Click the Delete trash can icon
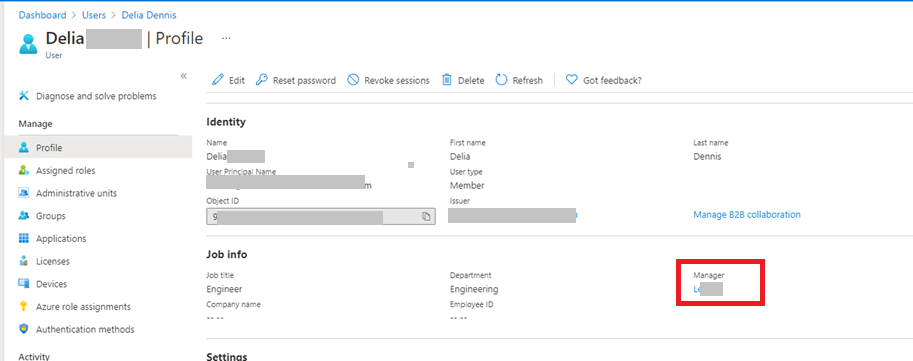This screenshot has height=361, width=913. [447, 80]
